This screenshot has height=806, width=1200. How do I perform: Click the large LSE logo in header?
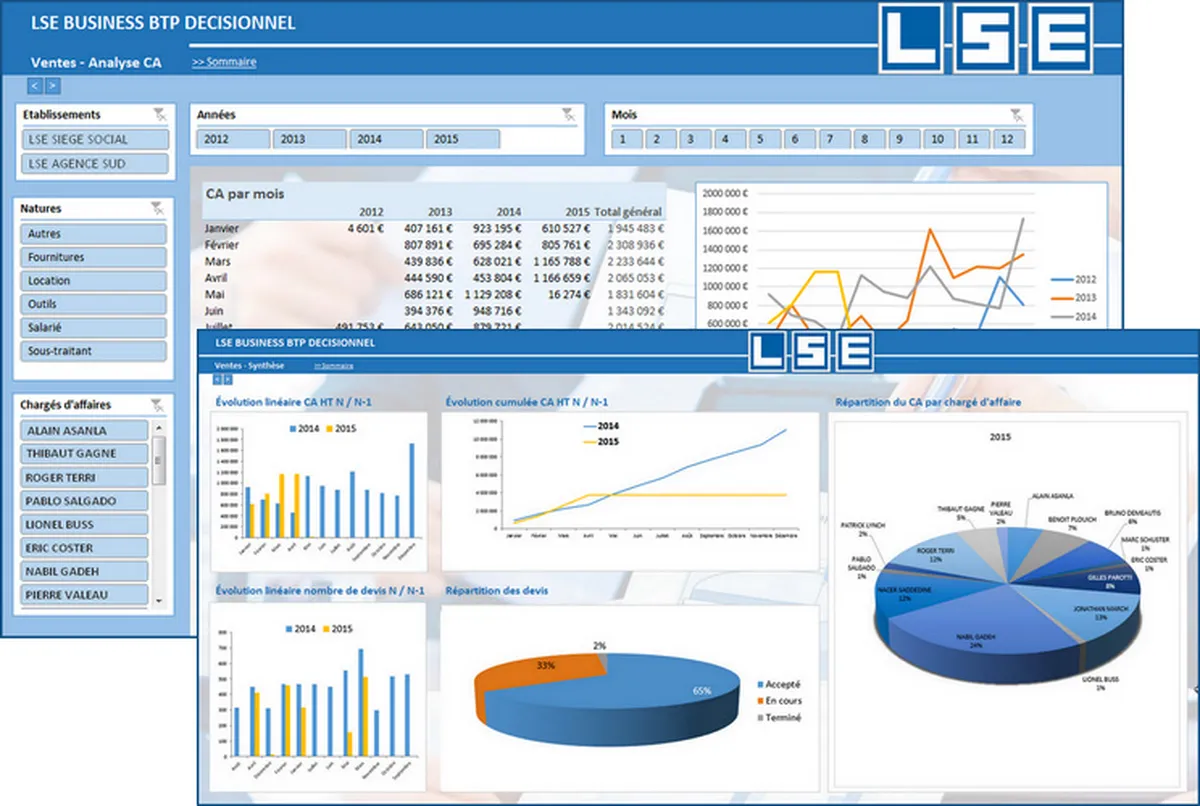(x=985, y=38)
